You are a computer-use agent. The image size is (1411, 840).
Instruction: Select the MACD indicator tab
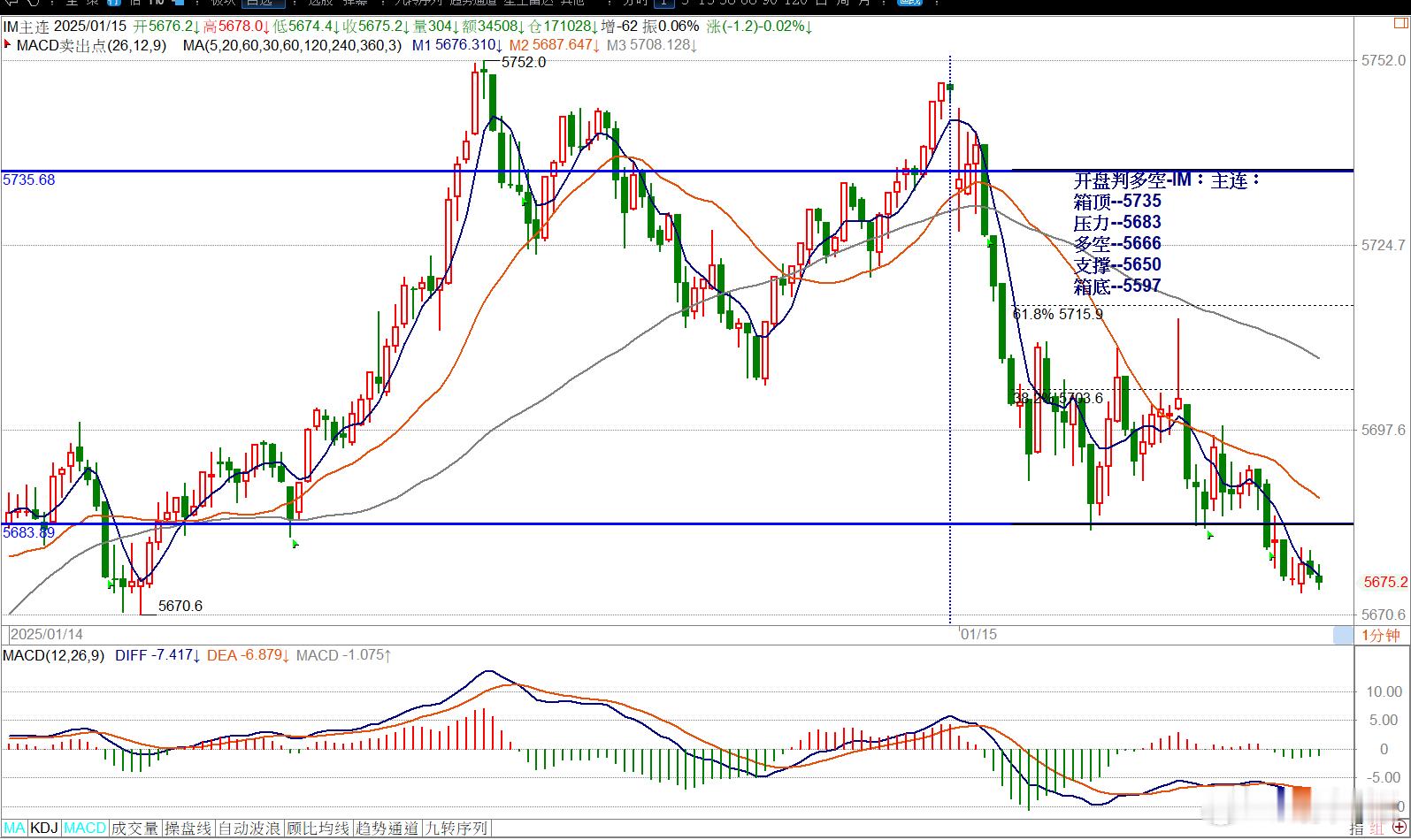coord(85,829)
